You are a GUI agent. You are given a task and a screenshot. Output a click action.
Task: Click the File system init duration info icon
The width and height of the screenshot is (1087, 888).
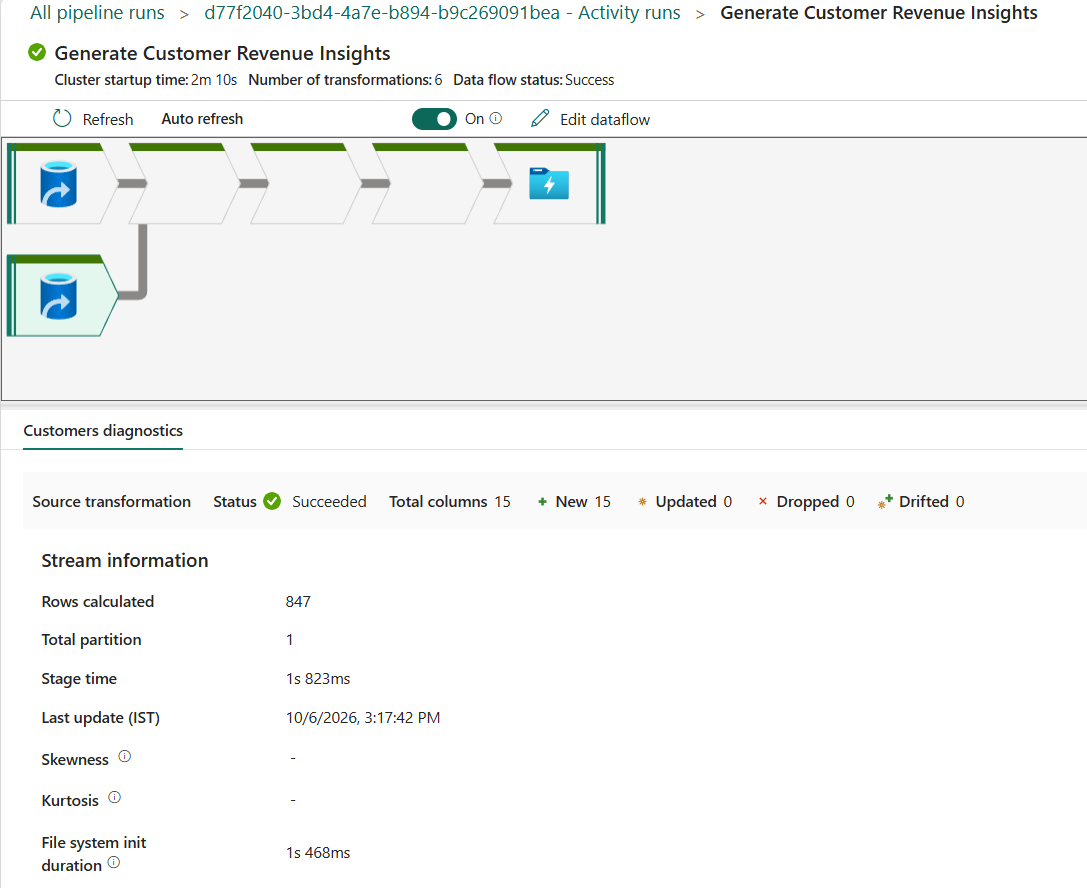(114, 862)
